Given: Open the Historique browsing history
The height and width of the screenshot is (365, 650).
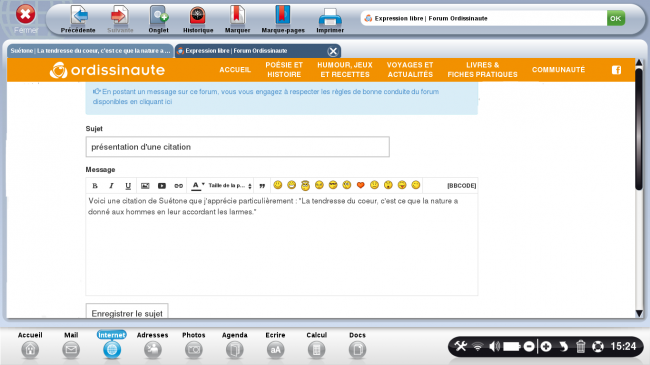Looking at the screenshot, I should pos(198,19).
